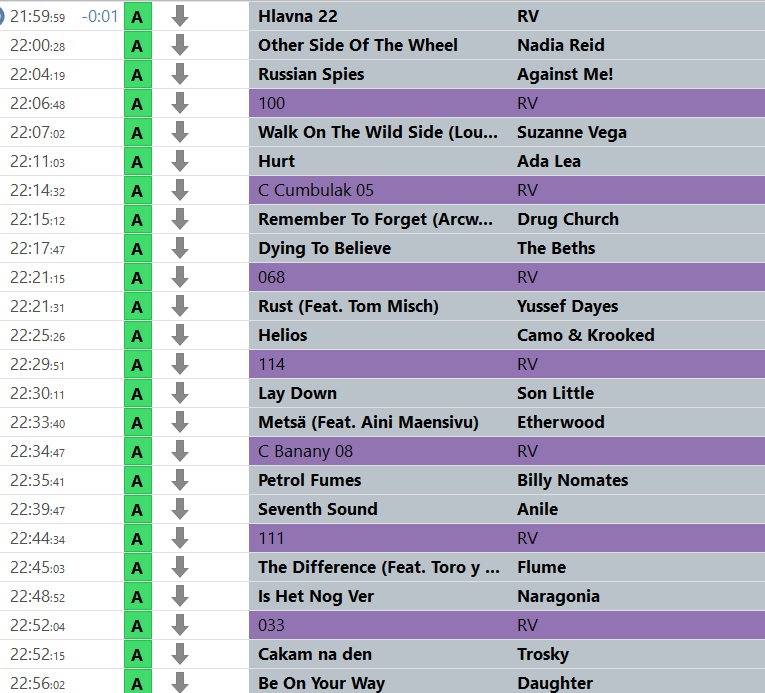Select Walk On The Wild Side title
The width and height of the screenshot is (765, 693).
coord(378,132)
